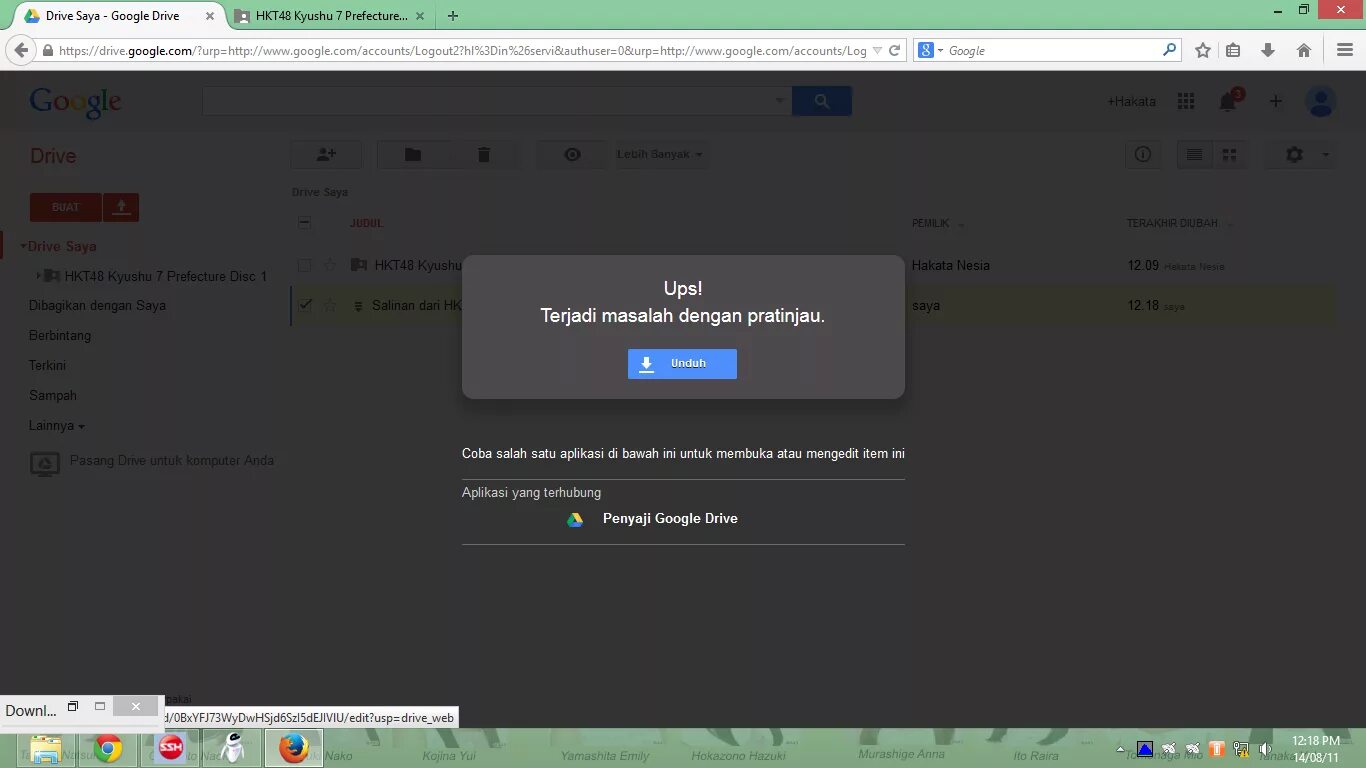The width and height of the screenshot is (1366, 768).
Task: Go to the Firefox home page icon
Action: tap(1304, 50)
